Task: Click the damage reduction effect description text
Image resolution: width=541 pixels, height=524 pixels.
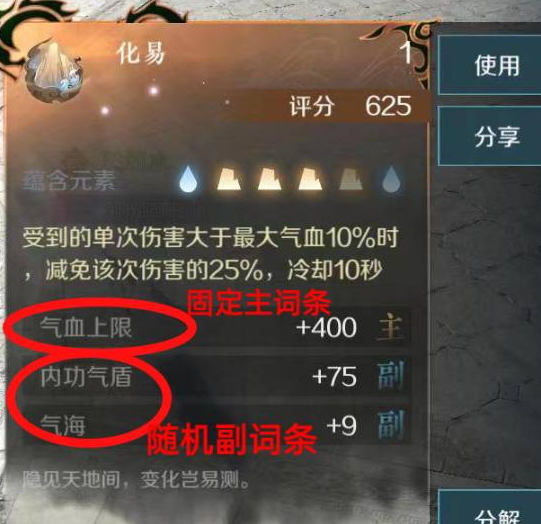Action: tap(210, 254)
